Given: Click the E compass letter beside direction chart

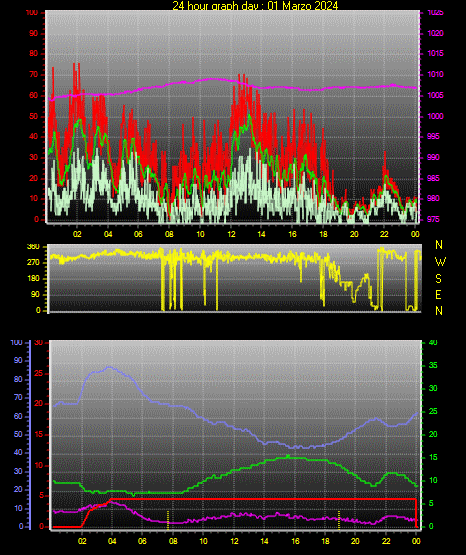Looking at the screenshot, I should click(x=438, y=294).
